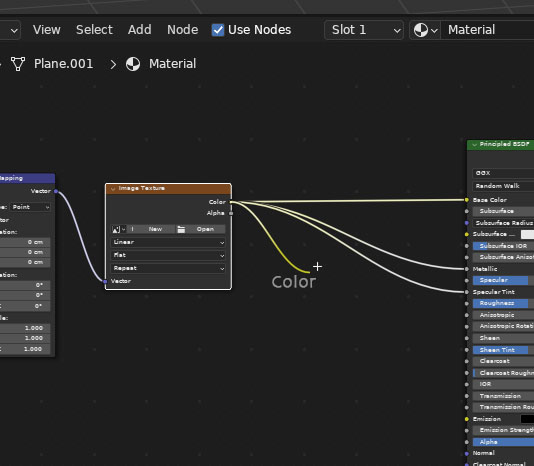Click the Emission input socket
534x466 pixels.
click(x=467, y=419)
